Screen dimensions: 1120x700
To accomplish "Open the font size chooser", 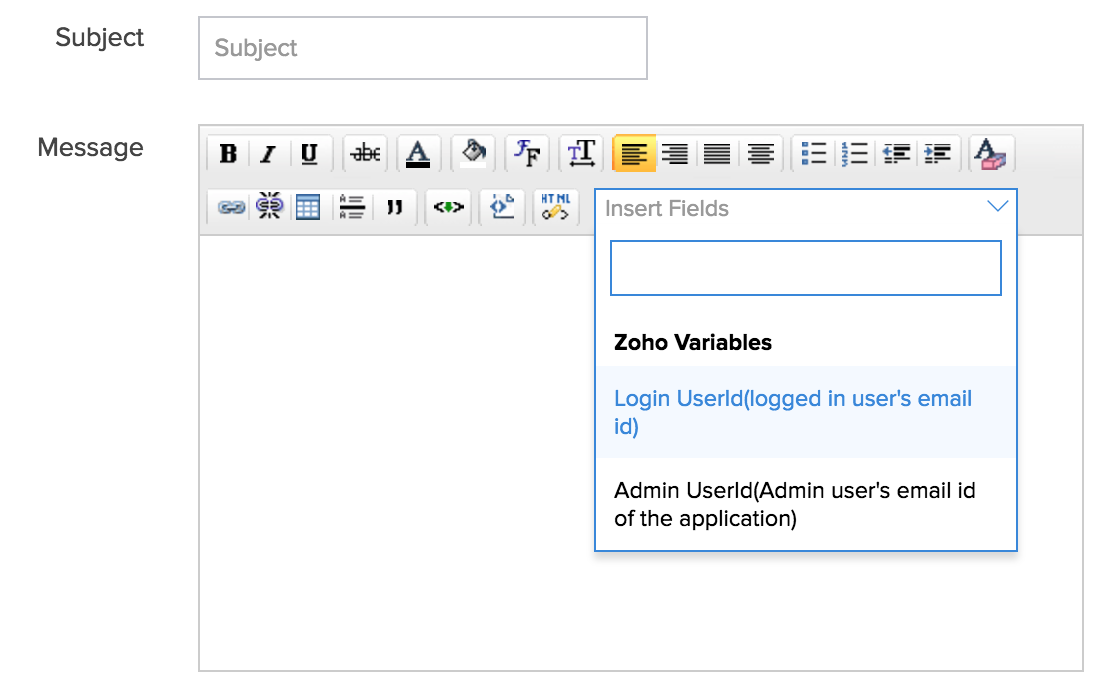I will tap(581, 154).
